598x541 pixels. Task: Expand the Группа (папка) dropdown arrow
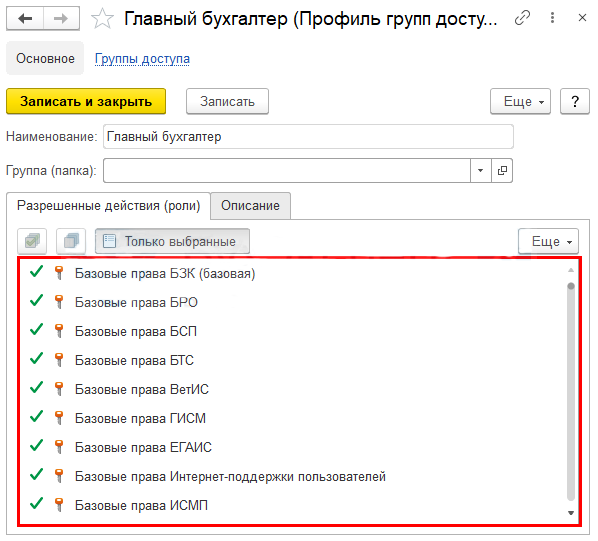click(x=481, y=170)
